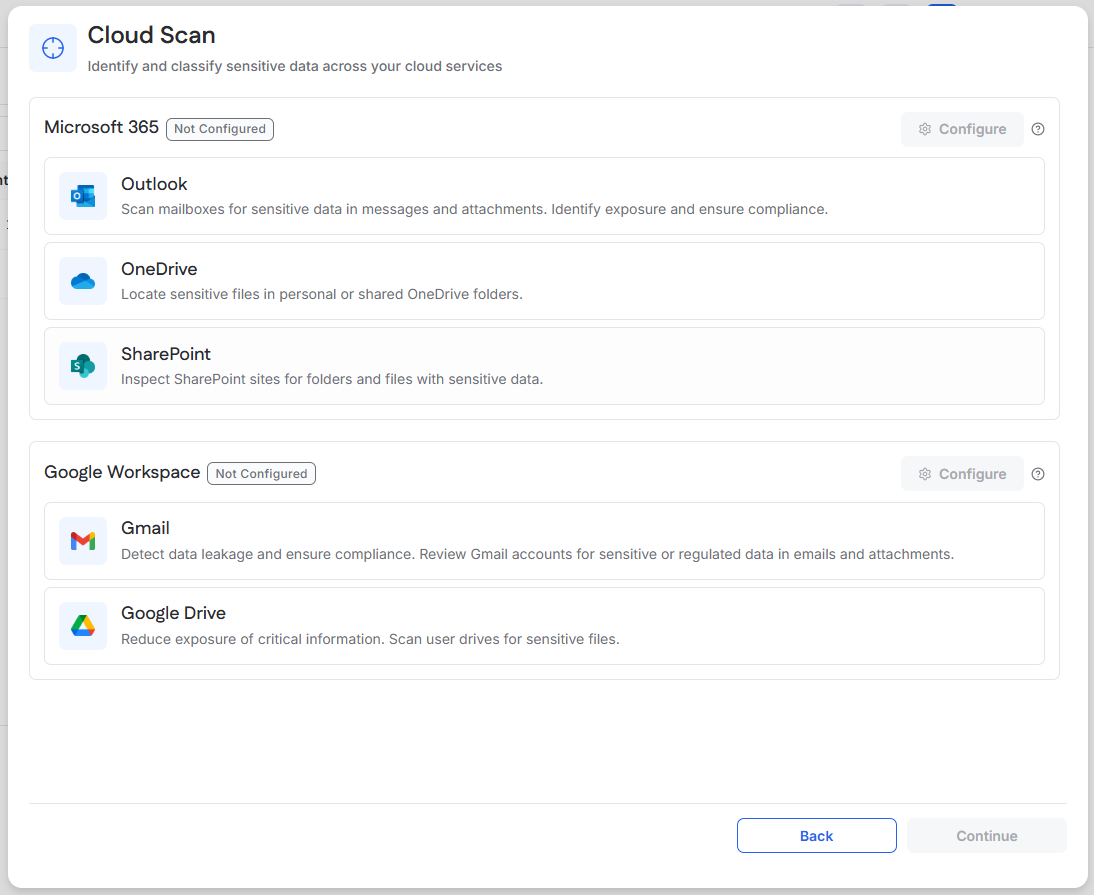Open help for Microsoft 365 section

click(1038, 129)
